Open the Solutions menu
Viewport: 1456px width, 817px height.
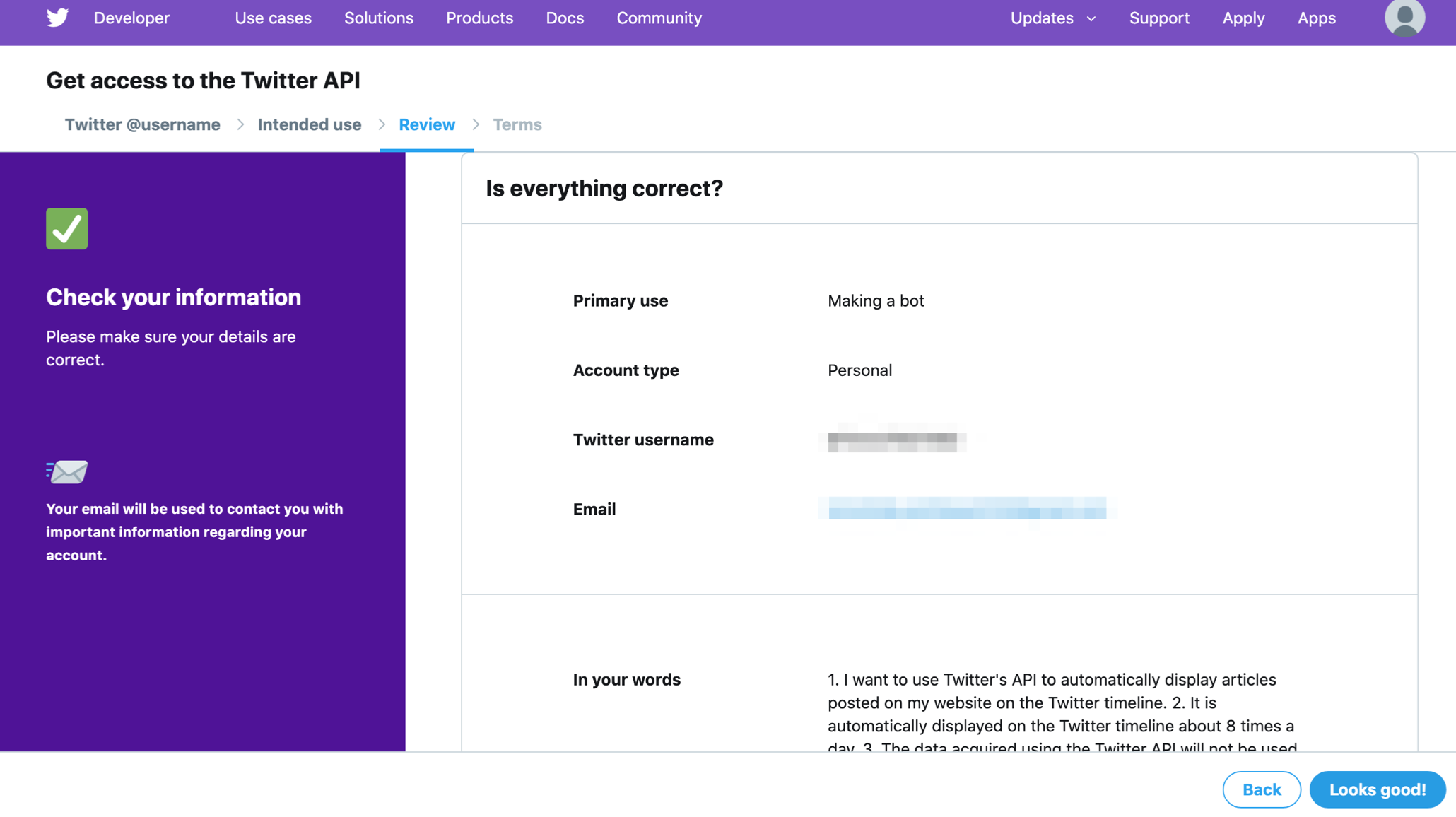(378, 18)
